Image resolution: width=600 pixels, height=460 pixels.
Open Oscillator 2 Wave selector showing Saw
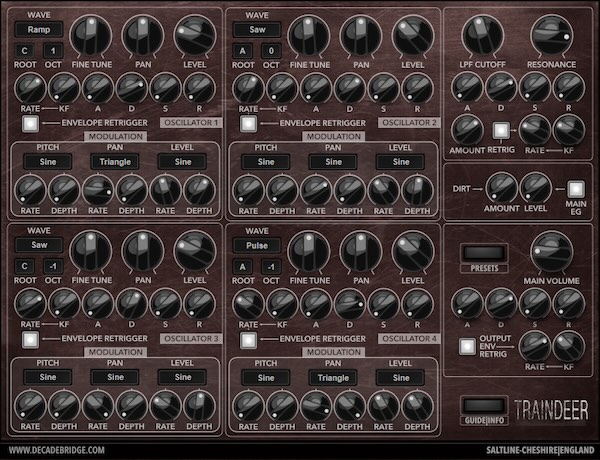pyautogui.click(x=257, y=29)
